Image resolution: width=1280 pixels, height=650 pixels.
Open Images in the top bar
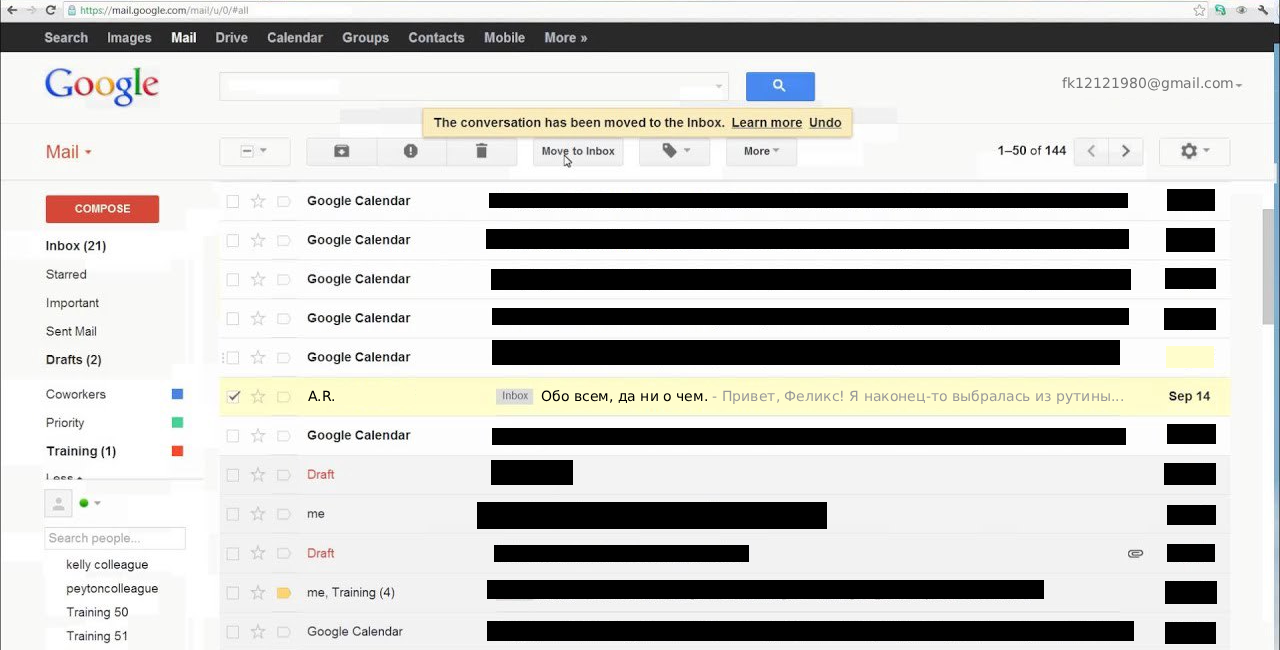pyautogui.click(x=129, y=38)
